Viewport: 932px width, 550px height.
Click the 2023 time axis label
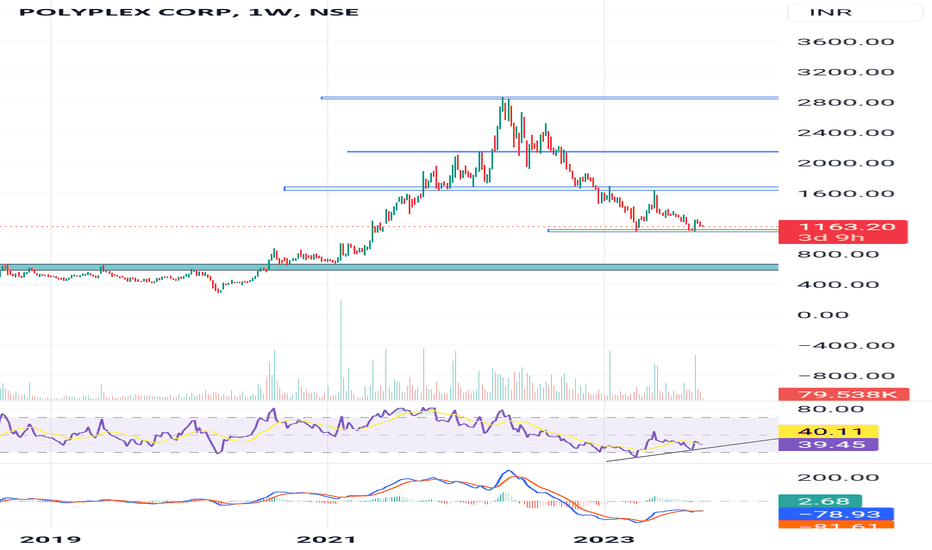pos(603,539)
